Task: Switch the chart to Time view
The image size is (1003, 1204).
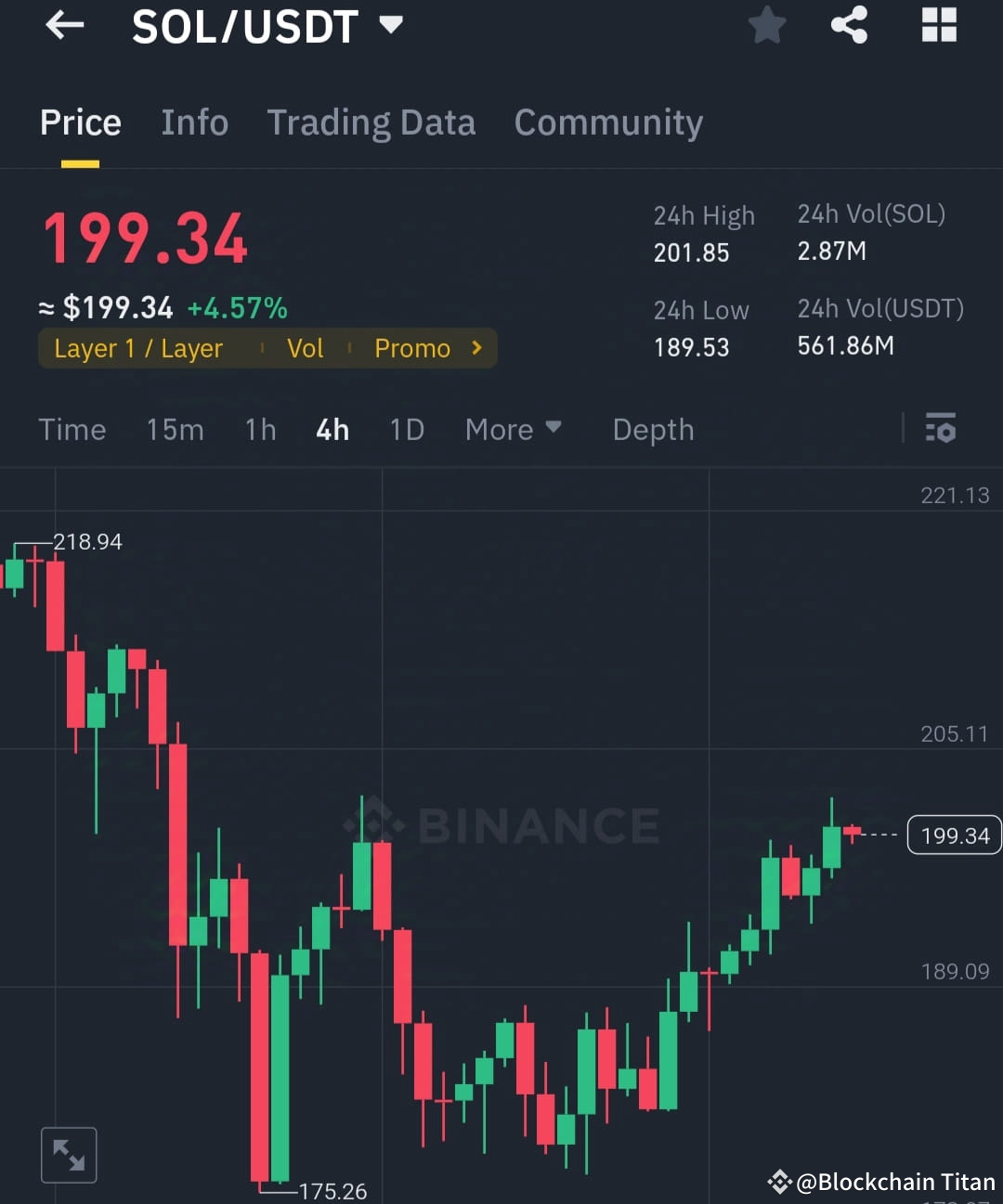Action: coord(72,429)
